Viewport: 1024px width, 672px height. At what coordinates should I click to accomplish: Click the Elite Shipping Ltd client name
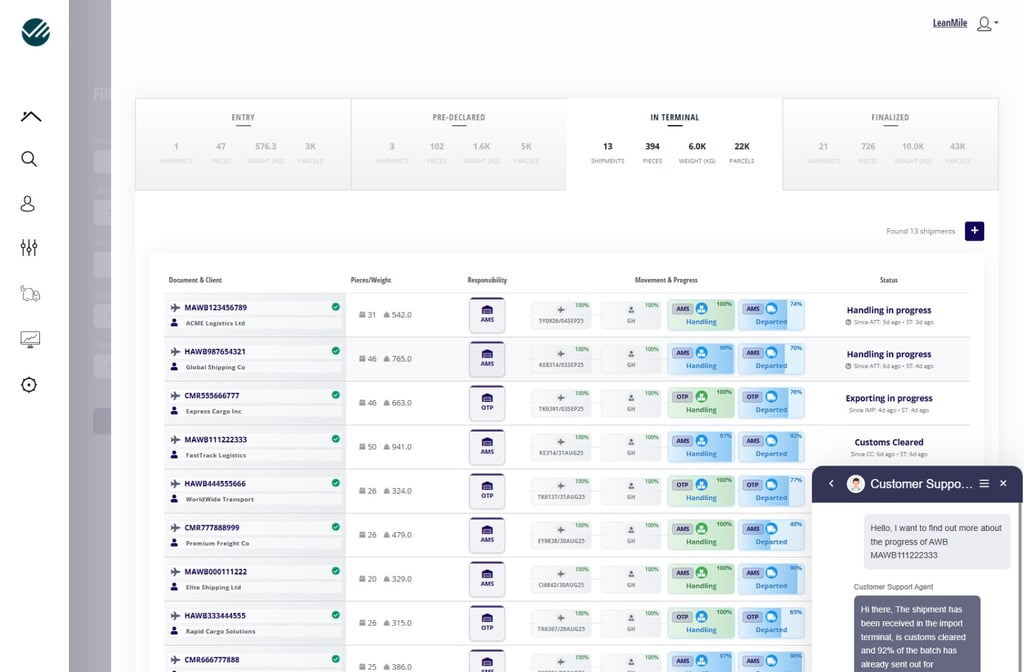(214, 587)
